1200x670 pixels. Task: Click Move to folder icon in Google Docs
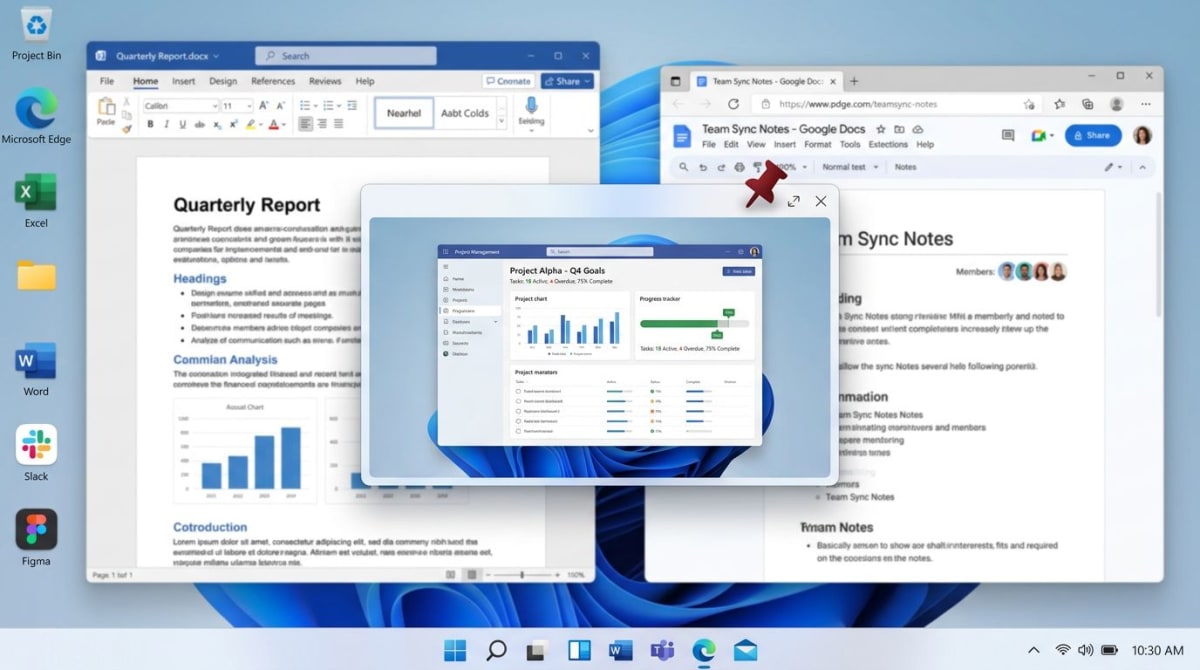[899, 129]
